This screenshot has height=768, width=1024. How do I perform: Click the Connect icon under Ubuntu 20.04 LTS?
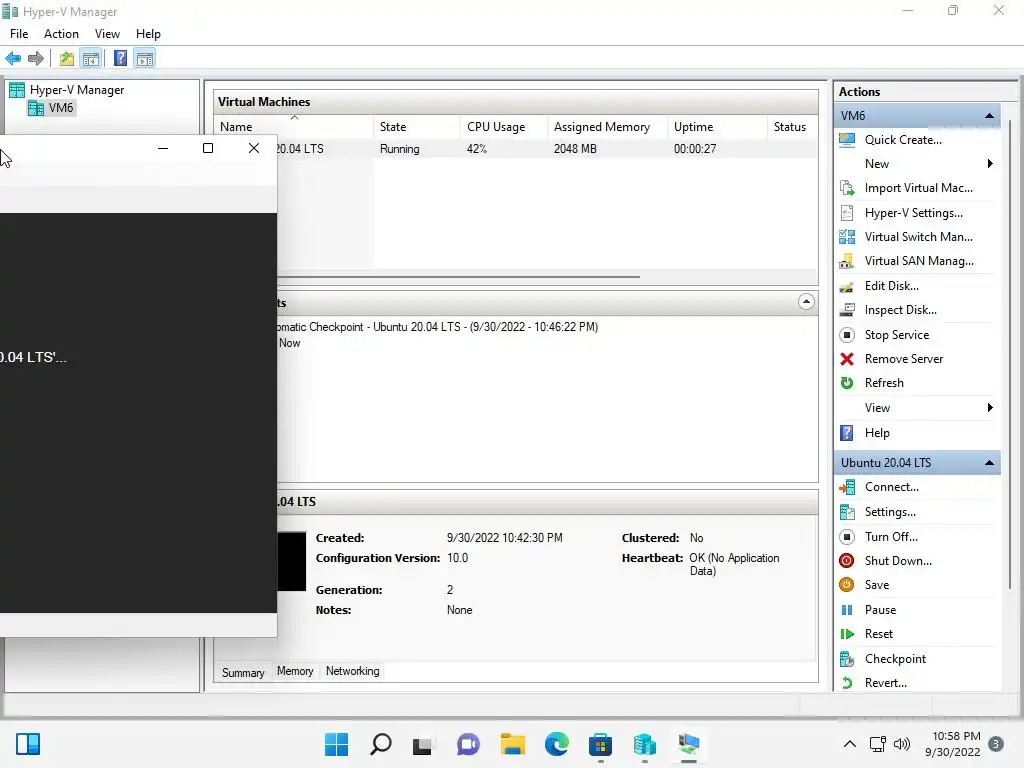click(x=847, y=487)
